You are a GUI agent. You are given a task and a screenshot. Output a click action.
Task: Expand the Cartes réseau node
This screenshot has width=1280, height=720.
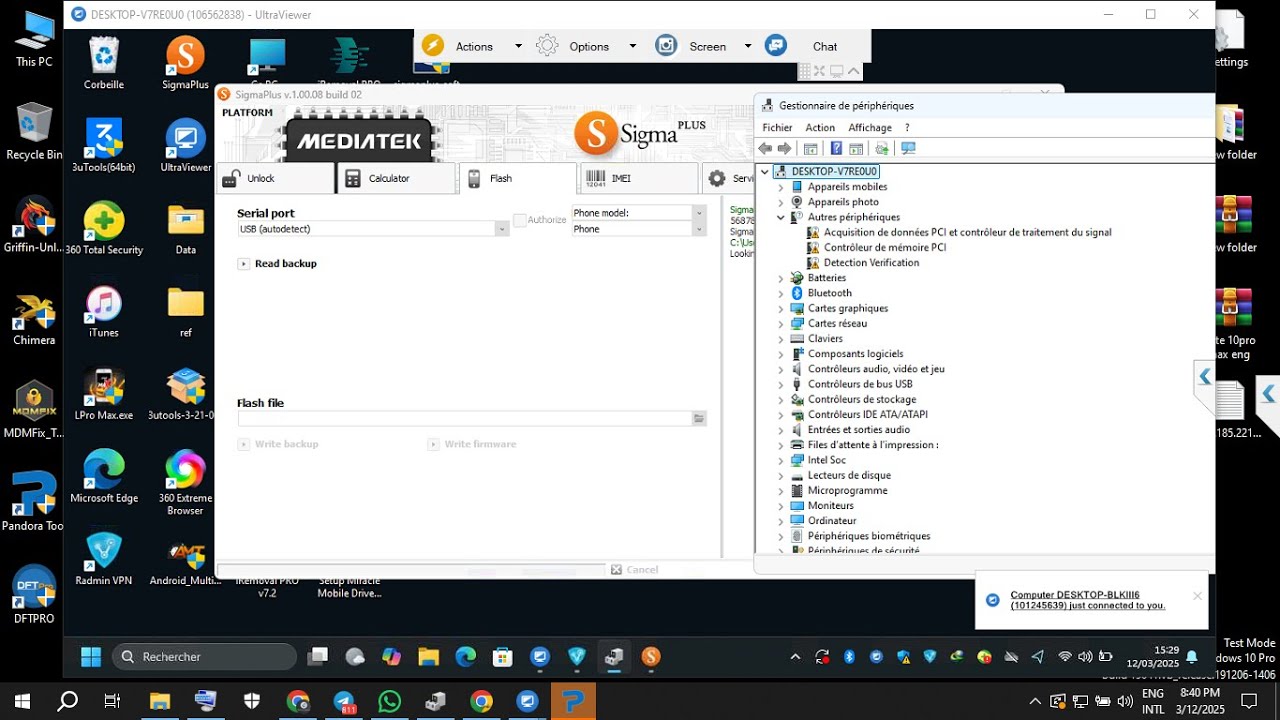[781, 324]
